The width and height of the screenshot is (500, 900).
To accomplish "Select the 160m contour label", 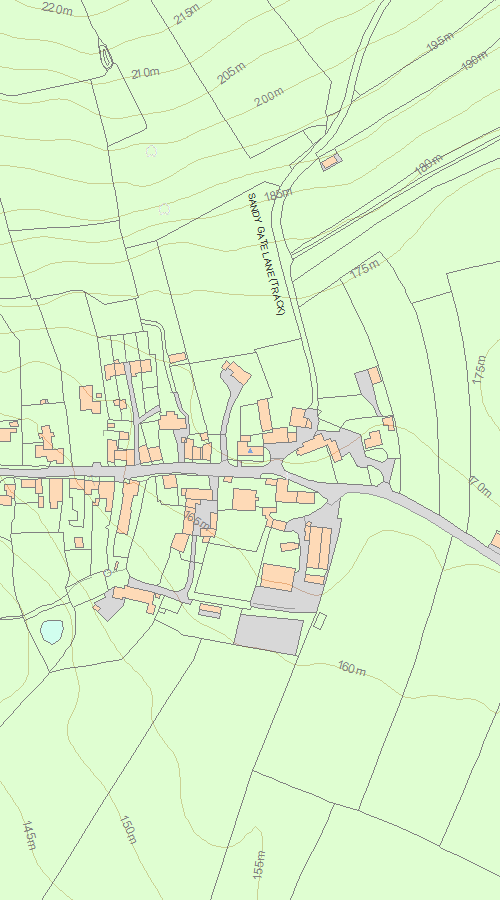I will pyautogui.click(x=352, y=668).
